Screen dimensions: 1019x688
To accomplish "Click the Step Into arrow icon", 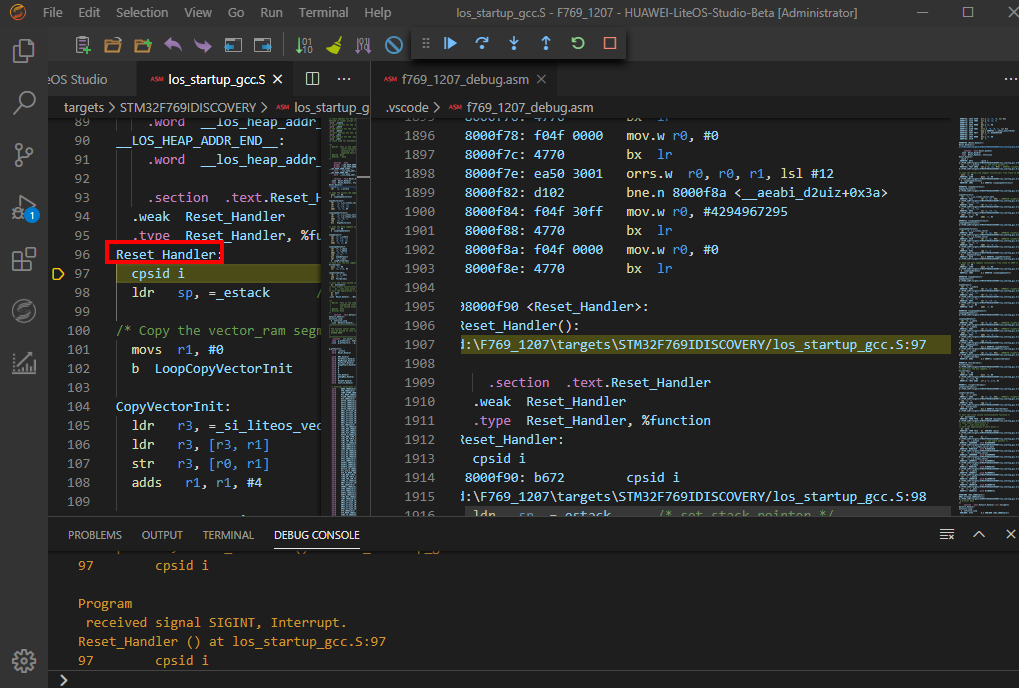I will [514, 44].
